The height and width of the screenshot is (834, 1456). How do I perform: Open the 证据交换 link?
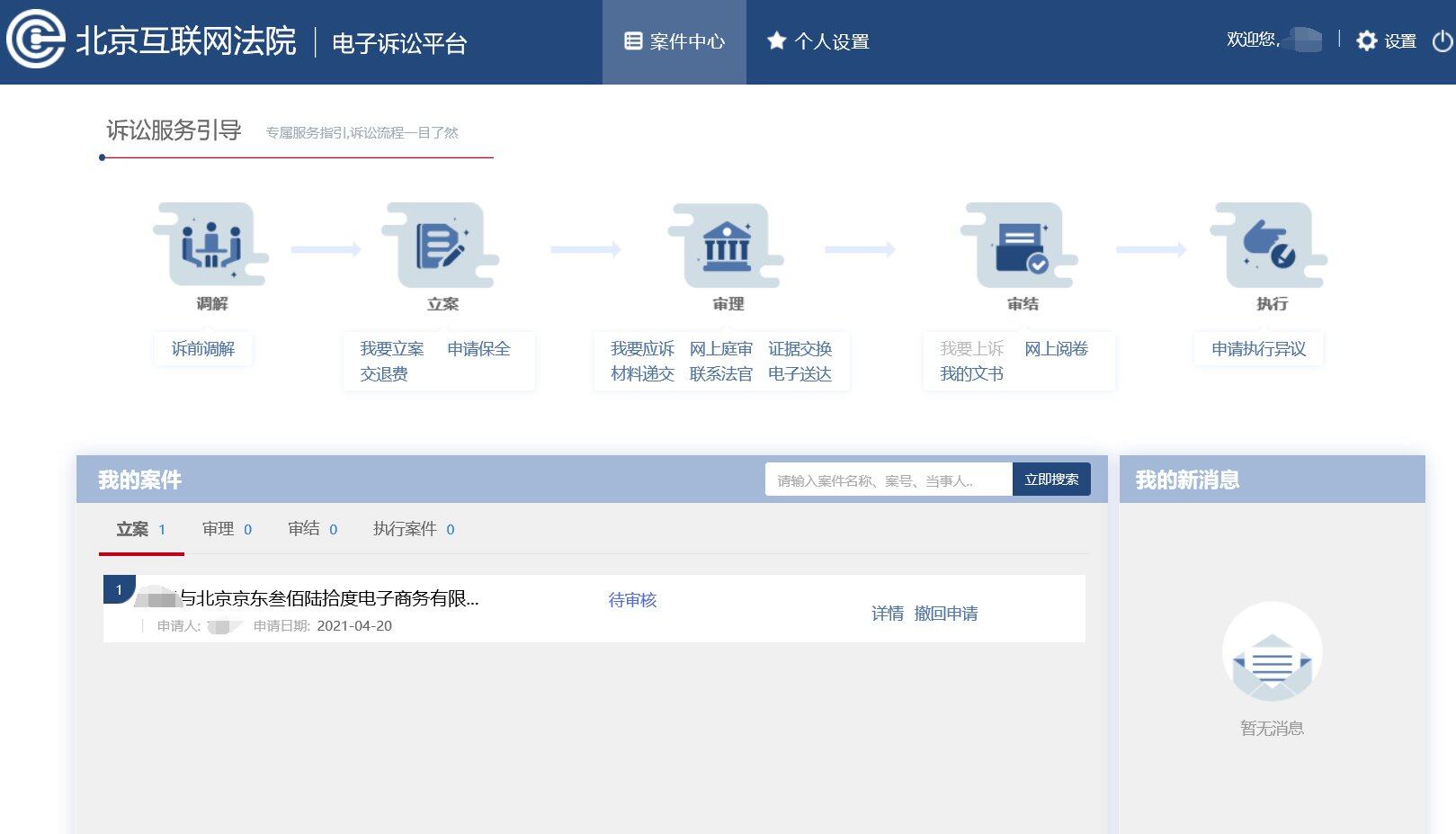[799, 349]
